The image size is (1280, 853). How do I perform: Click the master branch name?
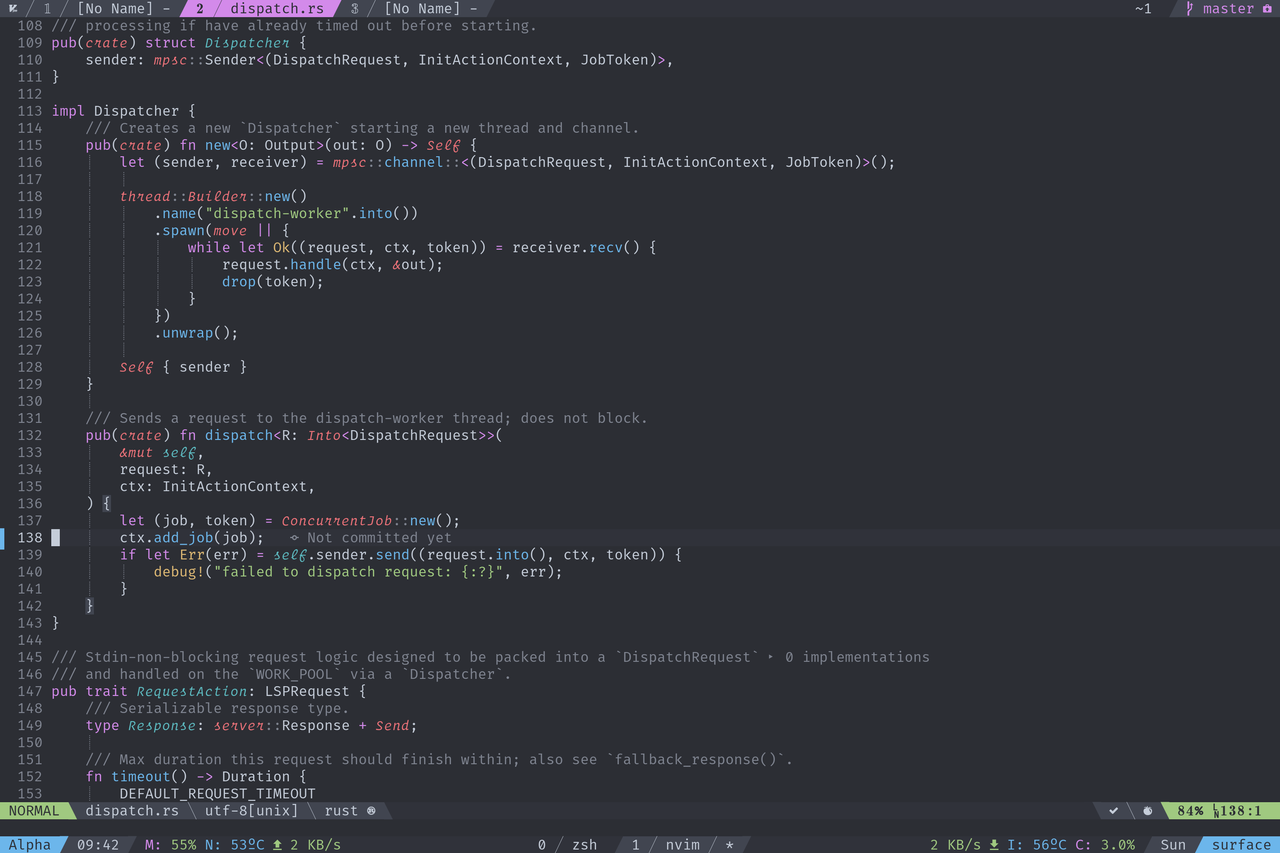click(x=1228, y=8)
